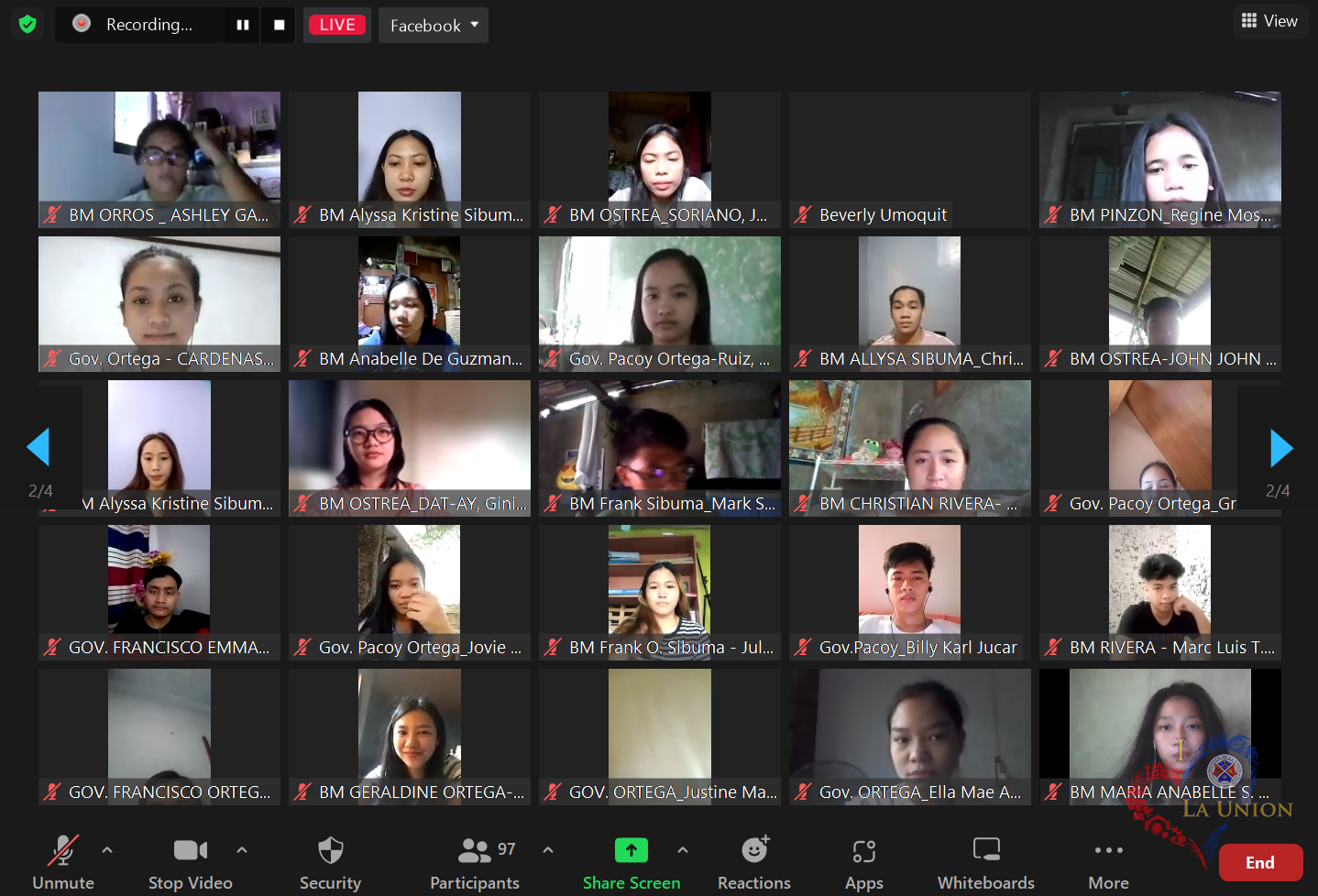Click muted mic icon on BM ORROS _ ASHLEY tile
The height and width of the screenshot is (896, 1318).
pyautogui.click(x=52, y=215)
